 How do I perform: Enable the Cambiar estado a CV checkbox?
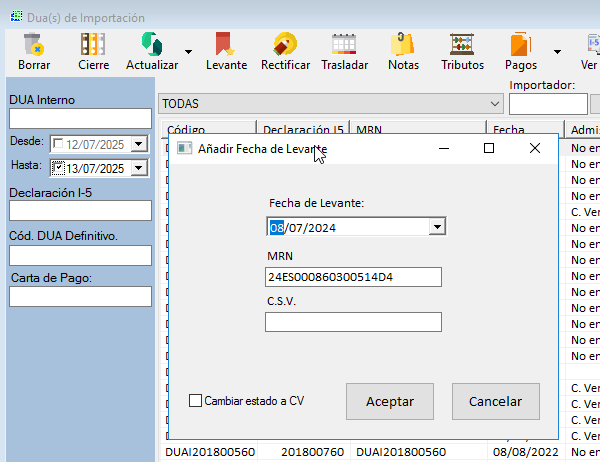[196, 401]
